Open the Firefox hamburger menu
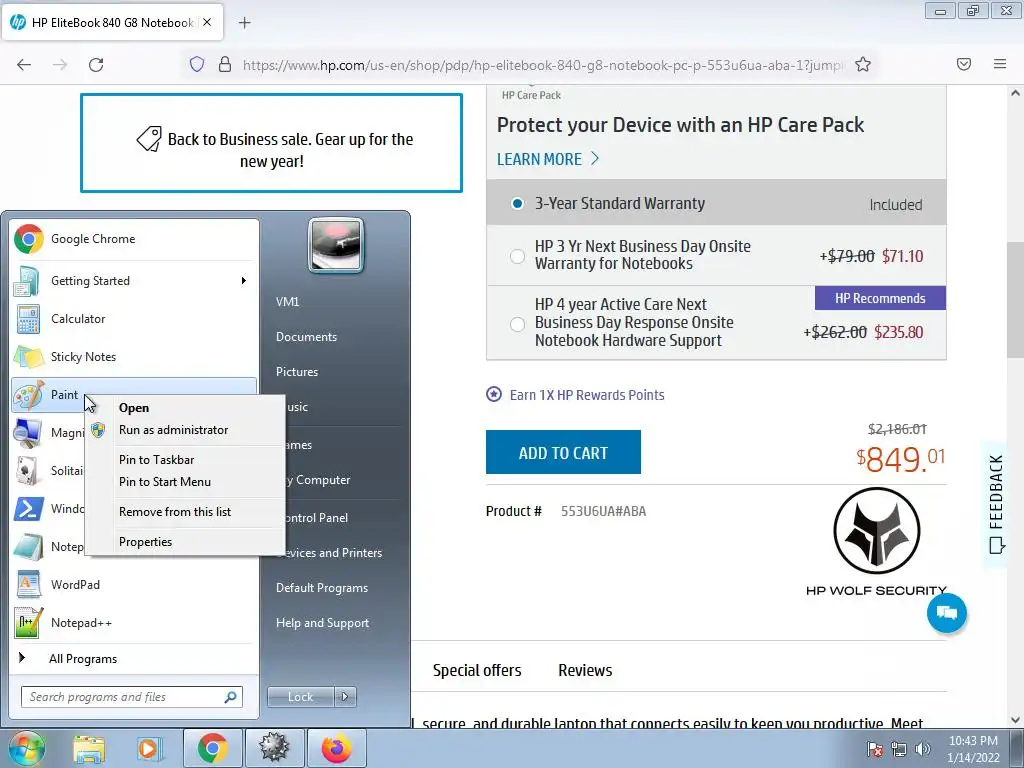1024x768 pixels. pyautogui.click(x=1000, y=64)
